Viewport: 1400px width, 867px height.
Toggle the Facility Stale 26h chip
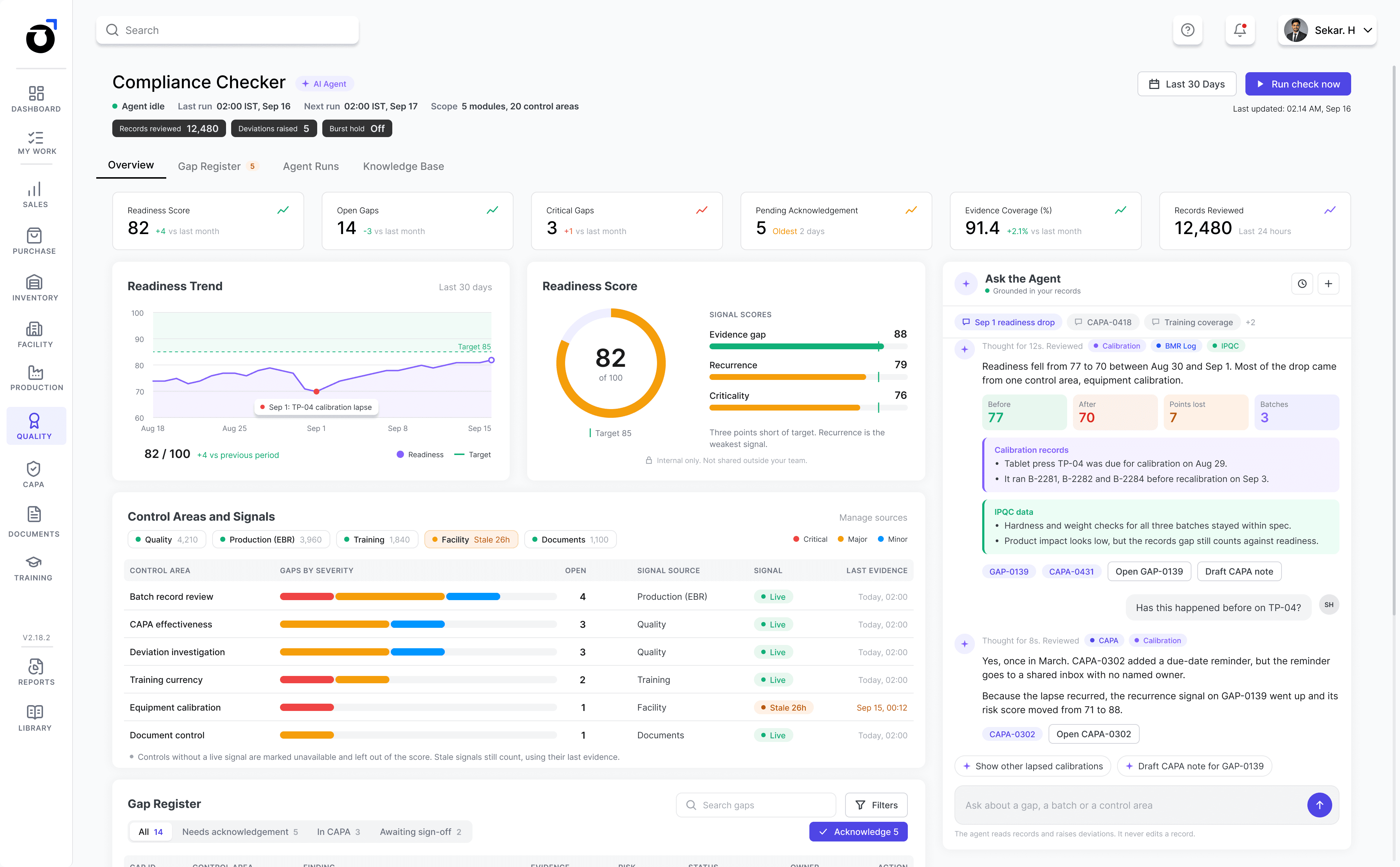point(471,539)
